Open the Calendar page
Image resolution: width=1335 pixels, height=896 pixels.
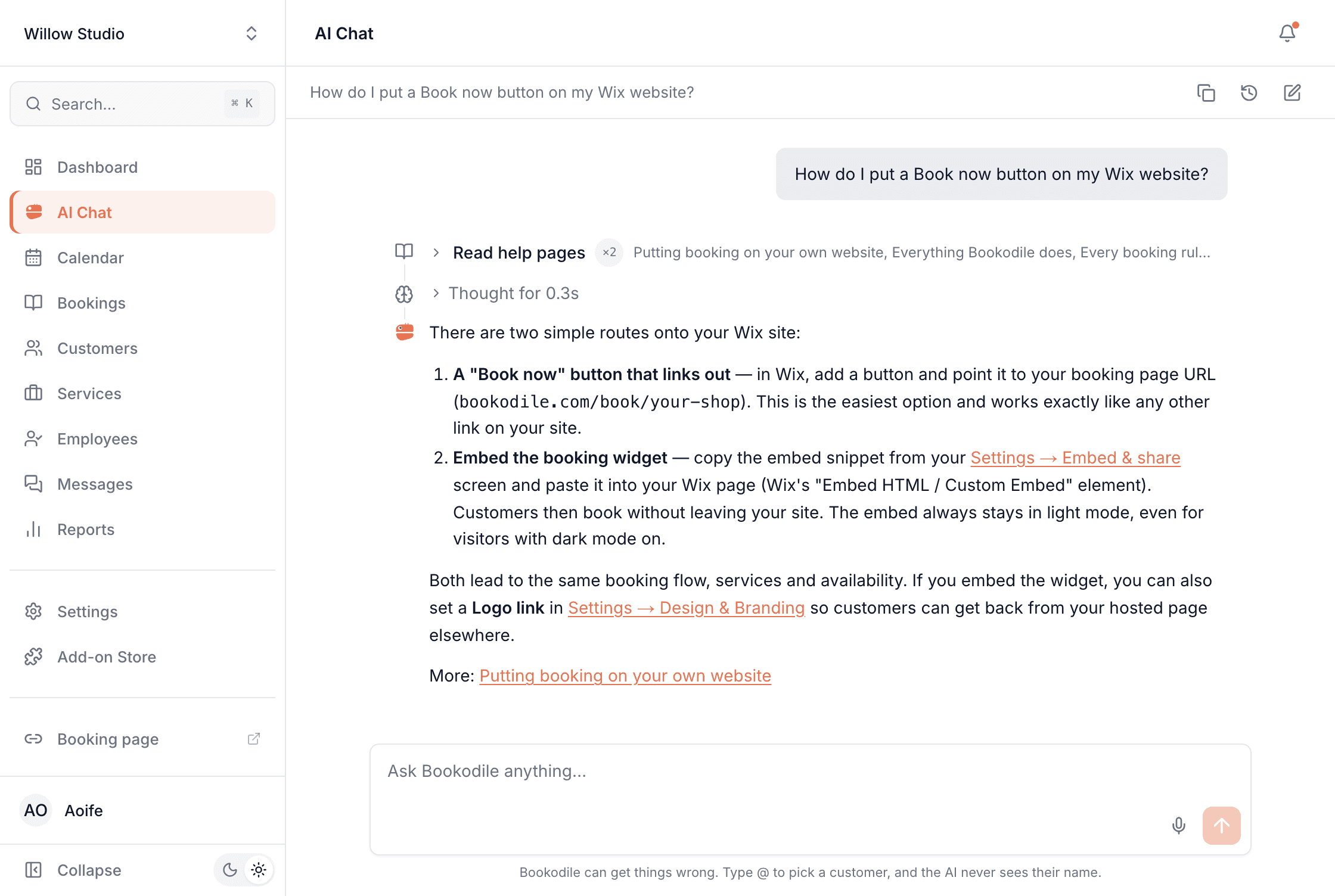tap(142, 257)
